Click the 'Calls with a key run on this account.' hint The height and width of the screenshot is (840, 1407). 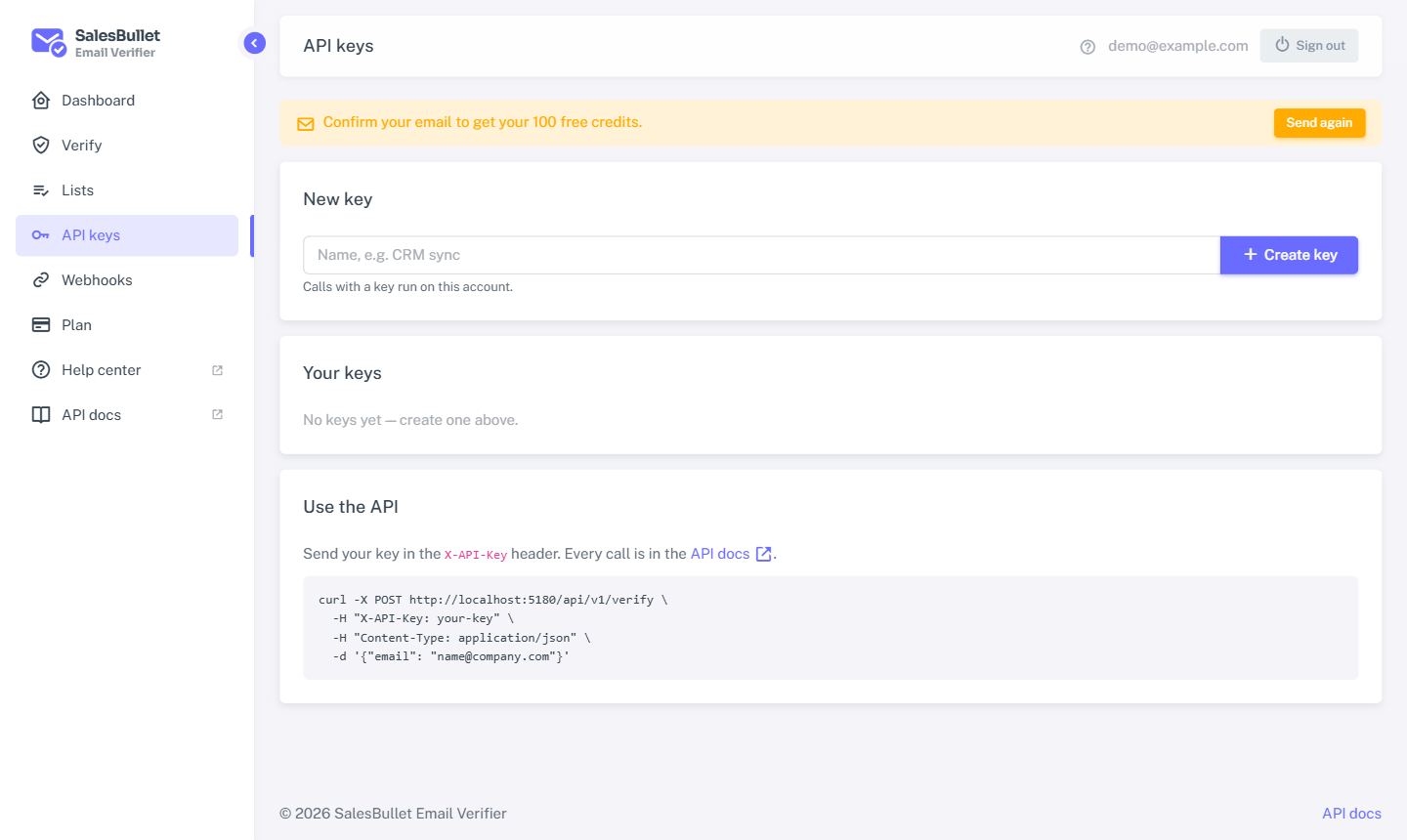[407, 287]
